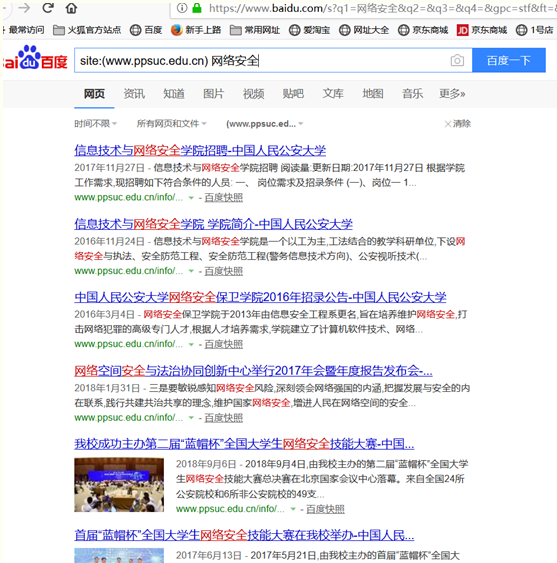Open result 我校成功主办第二届蓝帽杯
Screen dimensions: 557x563
[244, 444]
